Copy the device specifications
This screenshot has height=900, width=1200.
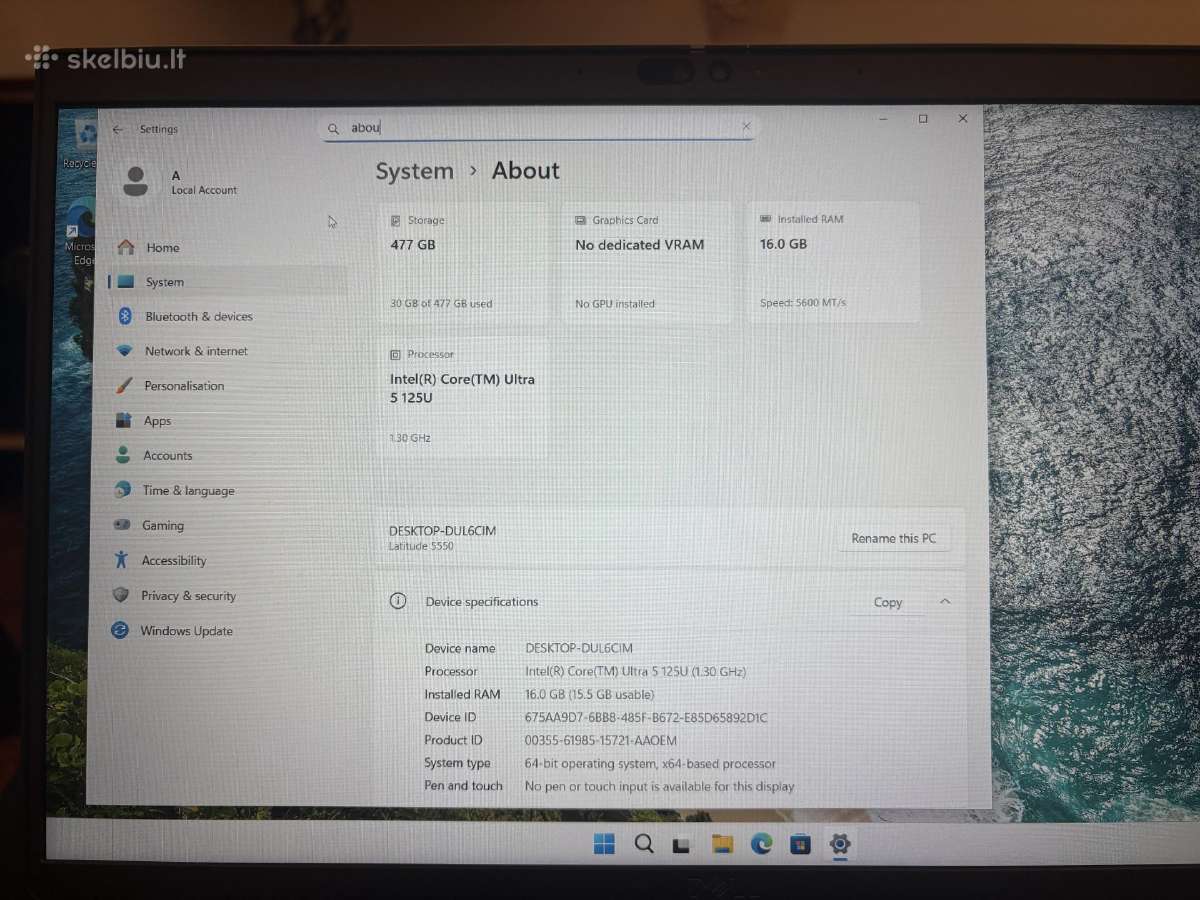pos(888,602)
